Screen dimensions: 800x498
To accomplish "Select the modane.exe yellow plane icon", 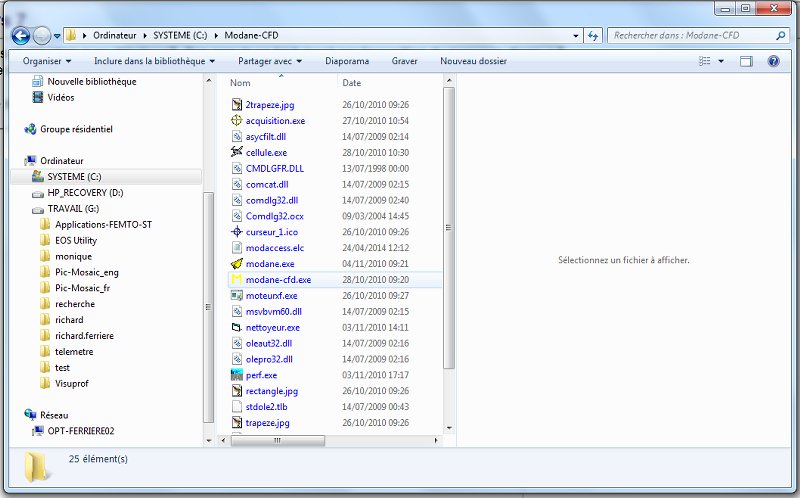I will point(237,264).
